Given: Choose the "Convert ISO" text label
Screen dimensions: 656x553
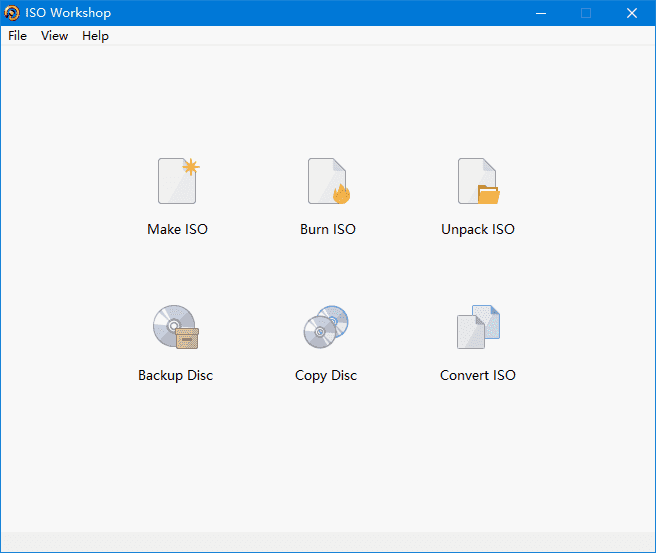Looking at the screenshot, I should pyautogui.click(x=478, y=376).
